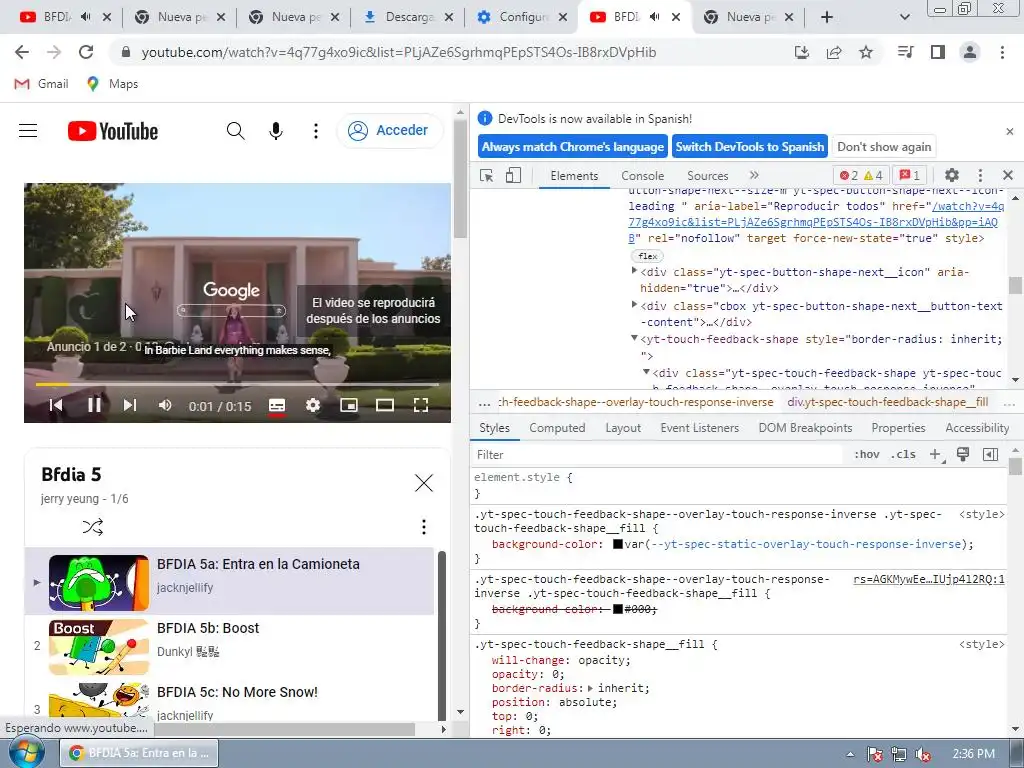Image resolution: width=1024 pixels, height=768 pixels.
Task: Toggle DevTools device toolbar
Action: [513, 176]
